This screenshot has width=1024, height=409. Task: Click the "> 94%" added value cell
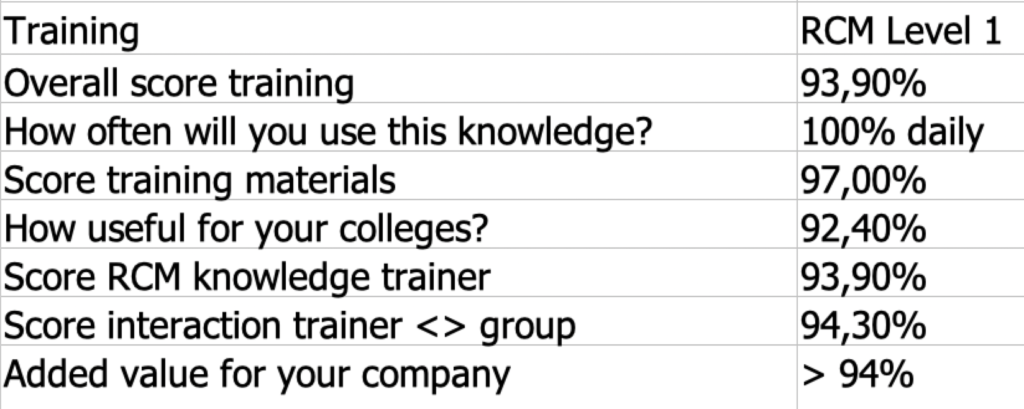point(857,374)
